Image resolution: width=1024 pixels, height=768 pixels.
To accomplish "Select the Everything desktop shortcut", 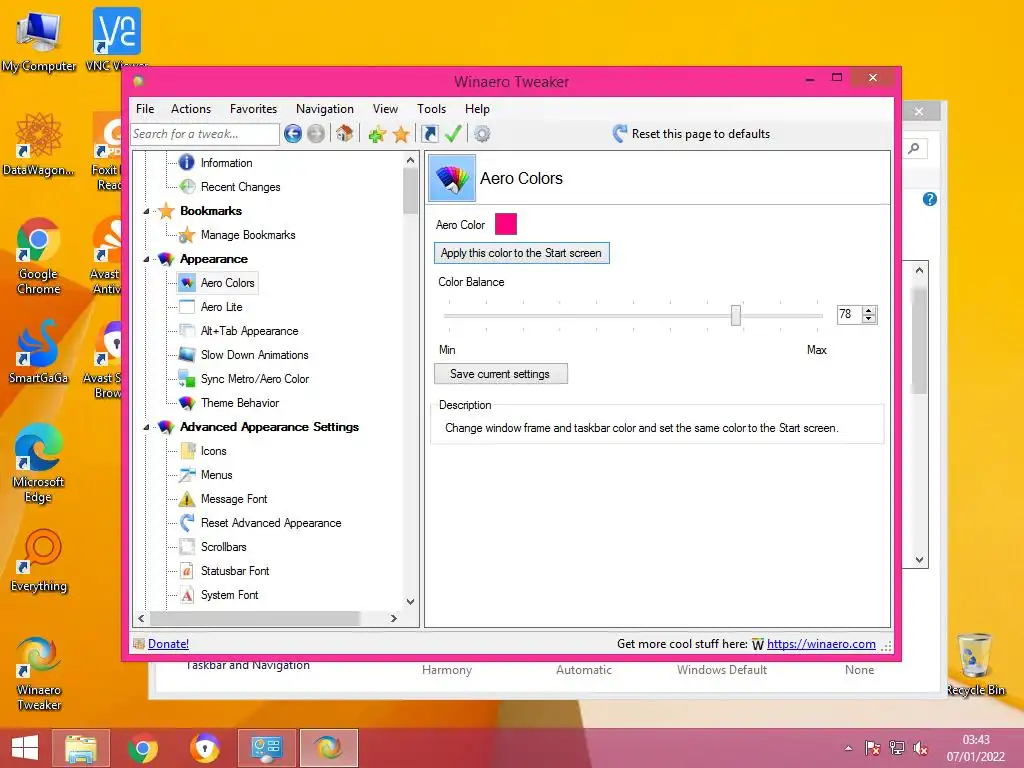I will [39, 560].
